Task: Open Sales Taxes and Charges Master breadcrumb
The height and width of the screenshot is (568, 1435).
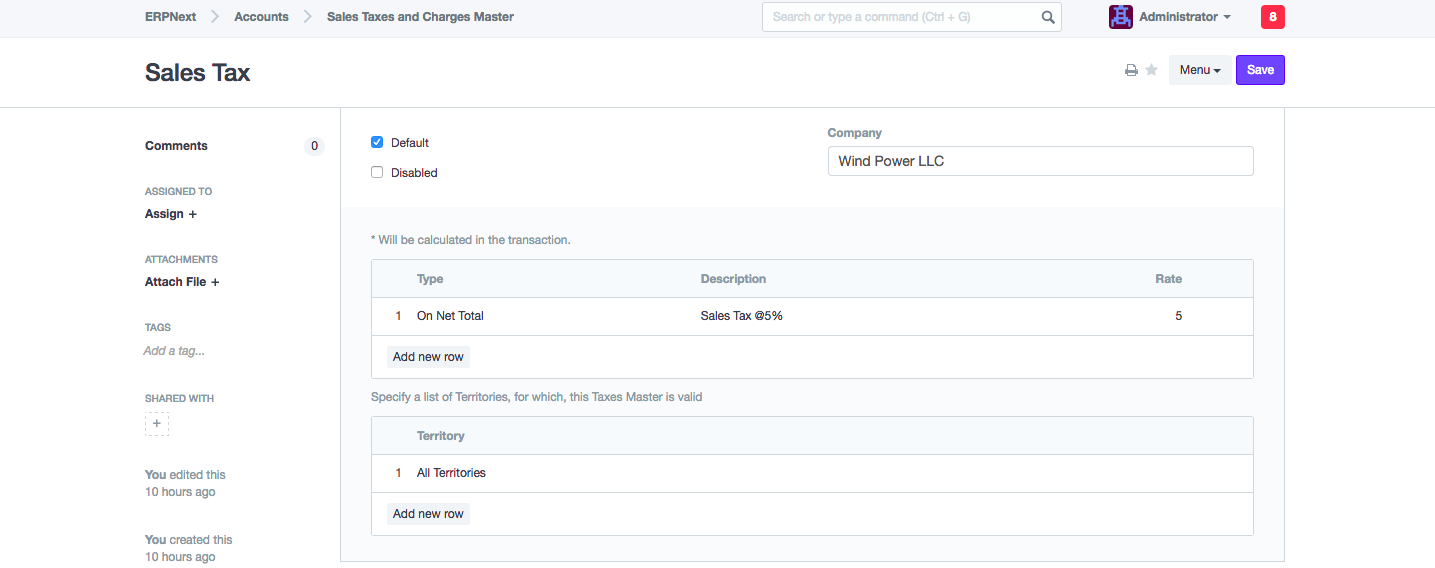Action: (x=420, y=17)
